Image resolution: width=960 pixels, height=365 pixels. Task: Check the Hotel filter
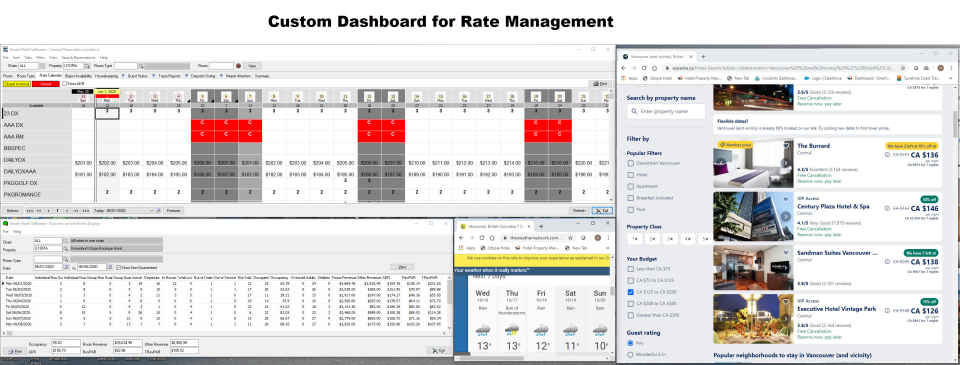point(631,175)
